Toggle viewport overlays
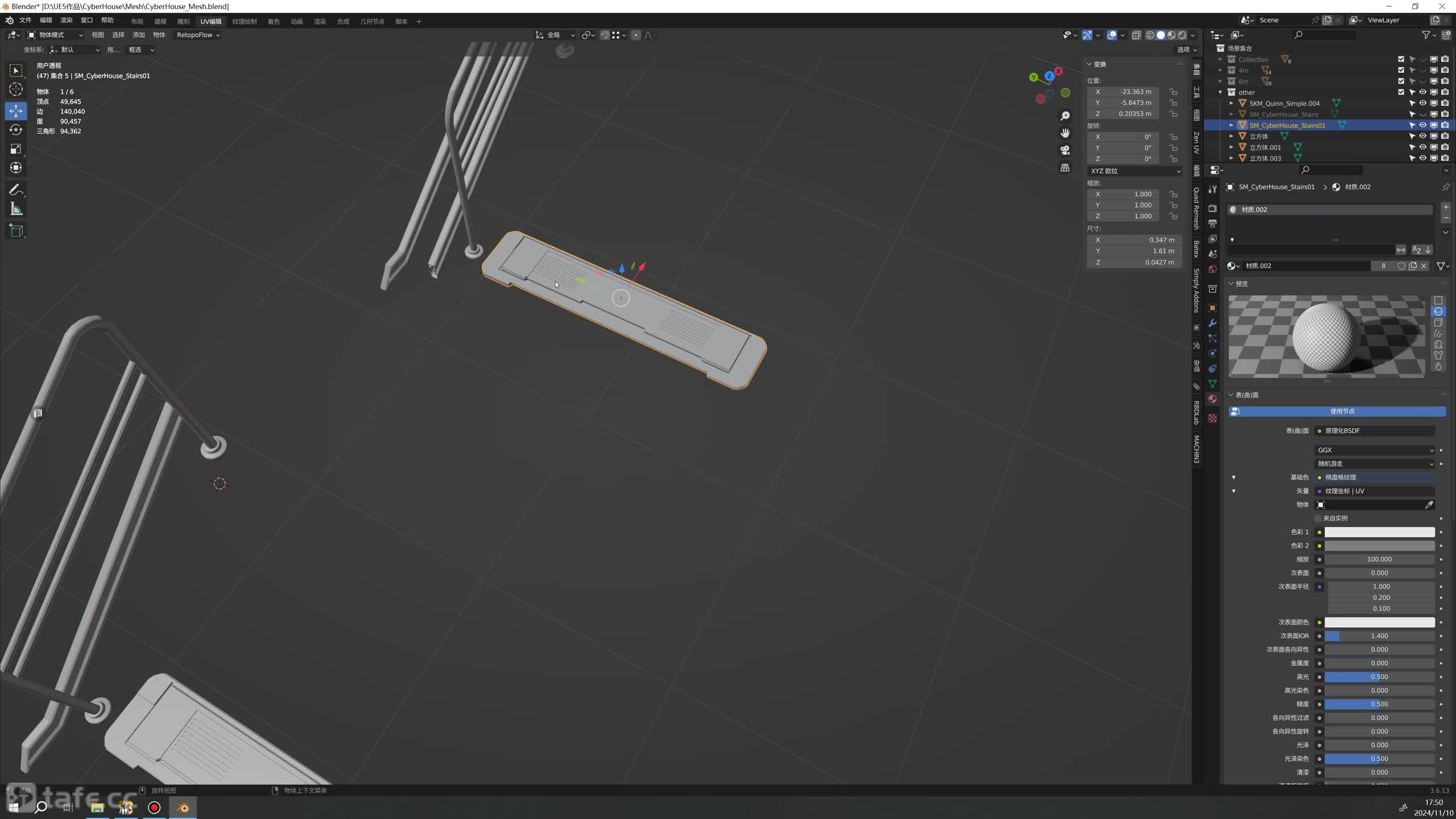Image resolution: width=1456 pixels, height=819 pixels. tap(1112, 35)
